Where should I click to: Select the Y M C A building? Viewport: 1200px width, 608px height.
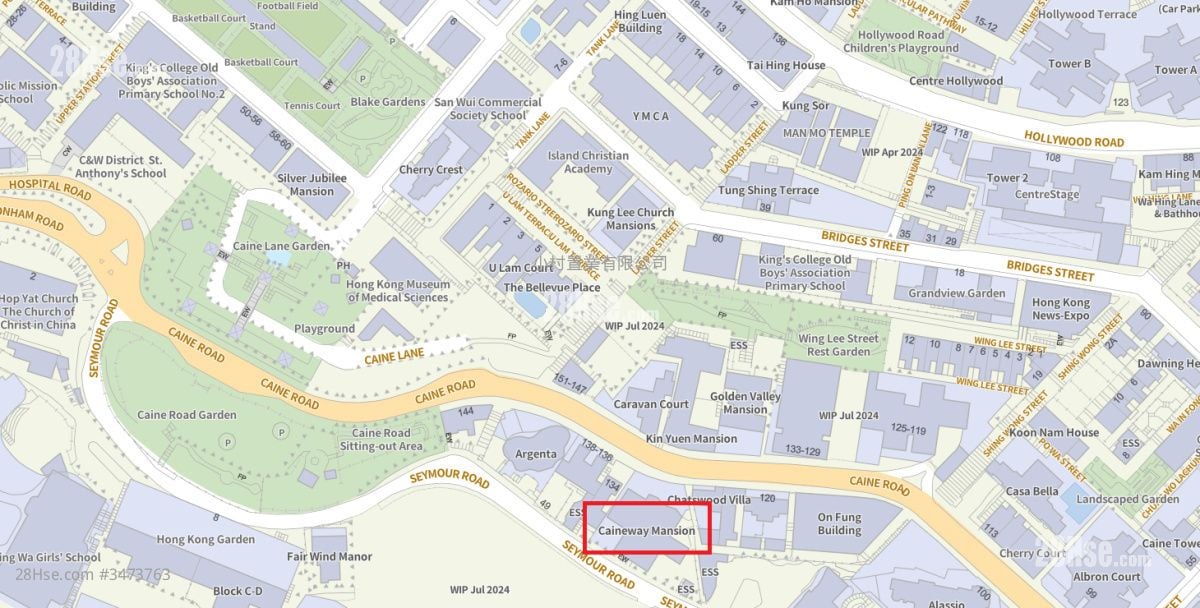[651, 117]
